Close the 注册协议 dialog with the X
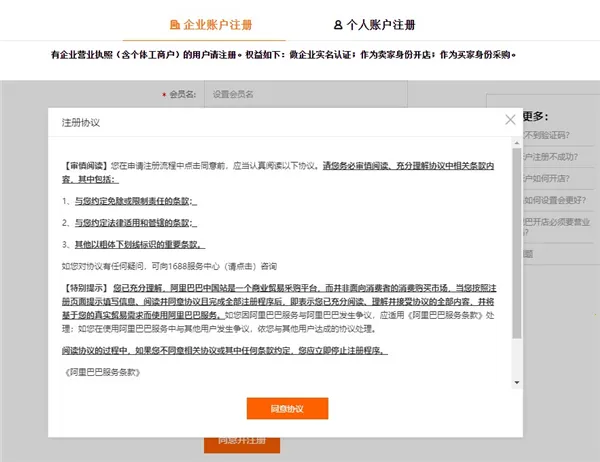This screenshot has height=462, width=600. [x=511, y=121]
